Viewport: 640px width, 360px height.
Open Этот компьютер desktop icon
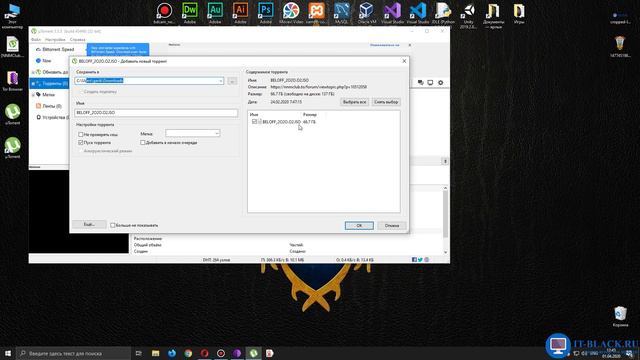(x=12, y=16)
